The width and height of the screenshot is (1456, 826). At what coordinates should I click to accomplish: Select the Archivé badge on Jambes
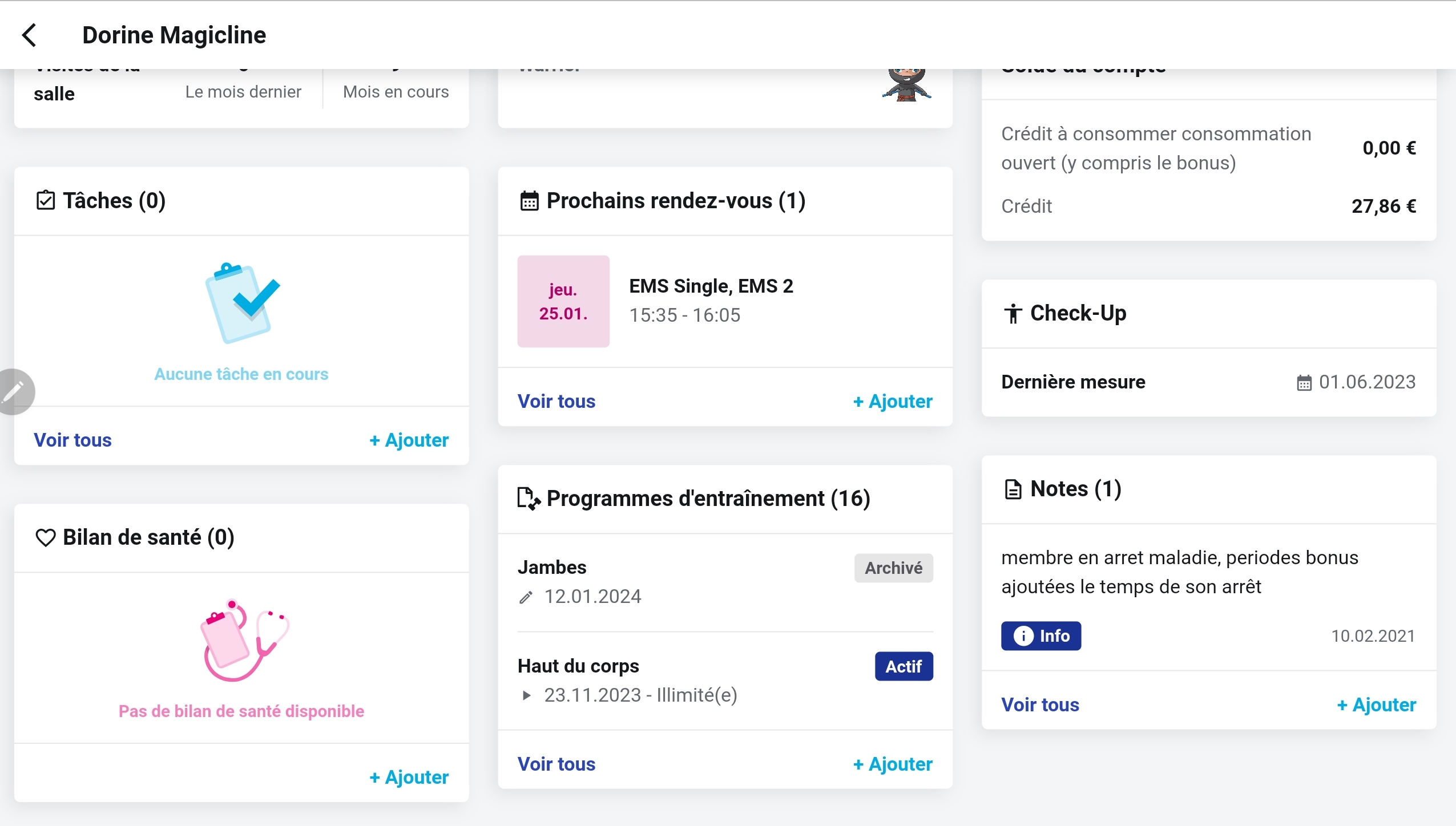coord(893,568)
